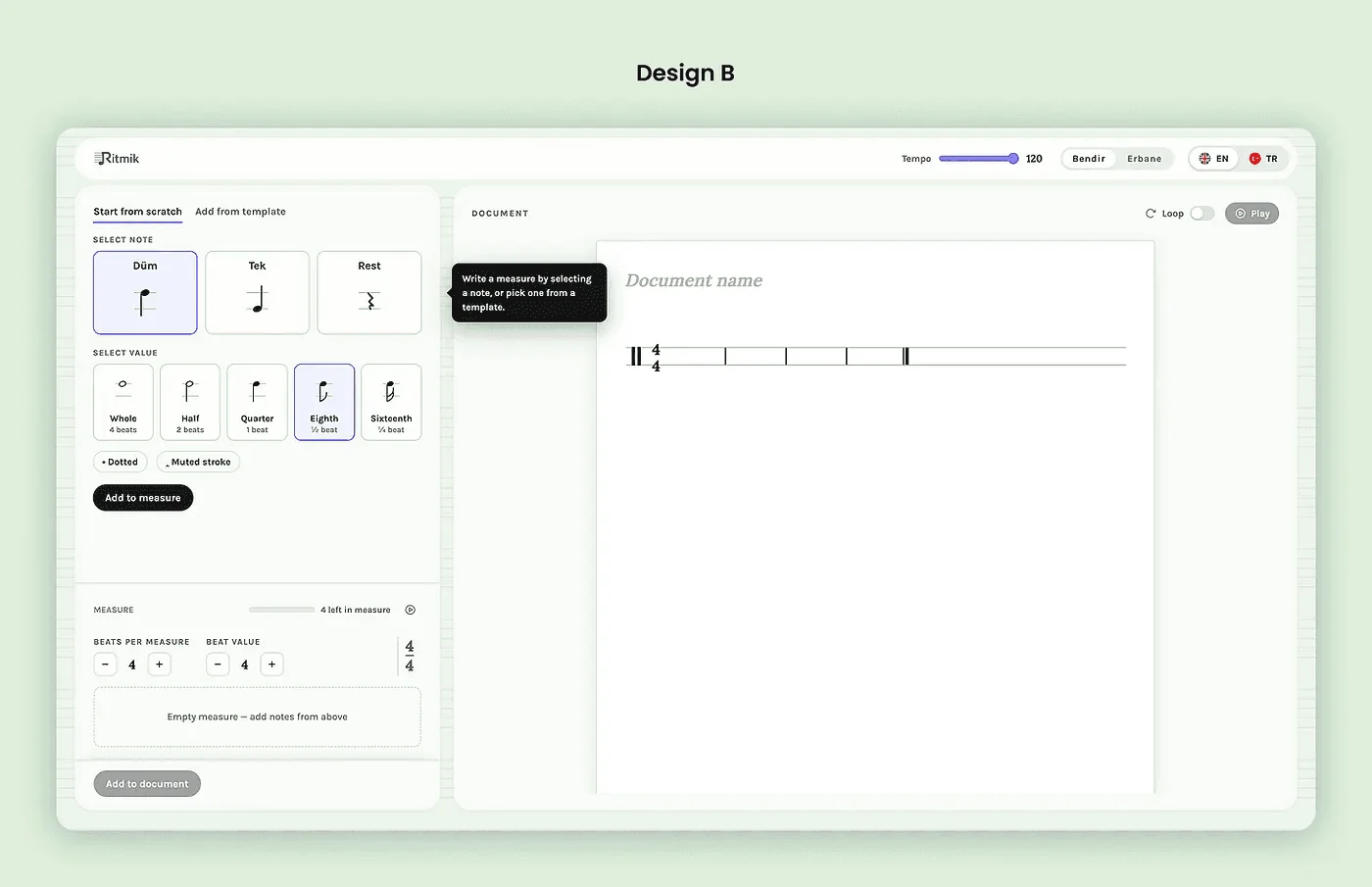Screen dimensions: 1372x887
Task: Decrease the beat value
Action: pos(218,665)
